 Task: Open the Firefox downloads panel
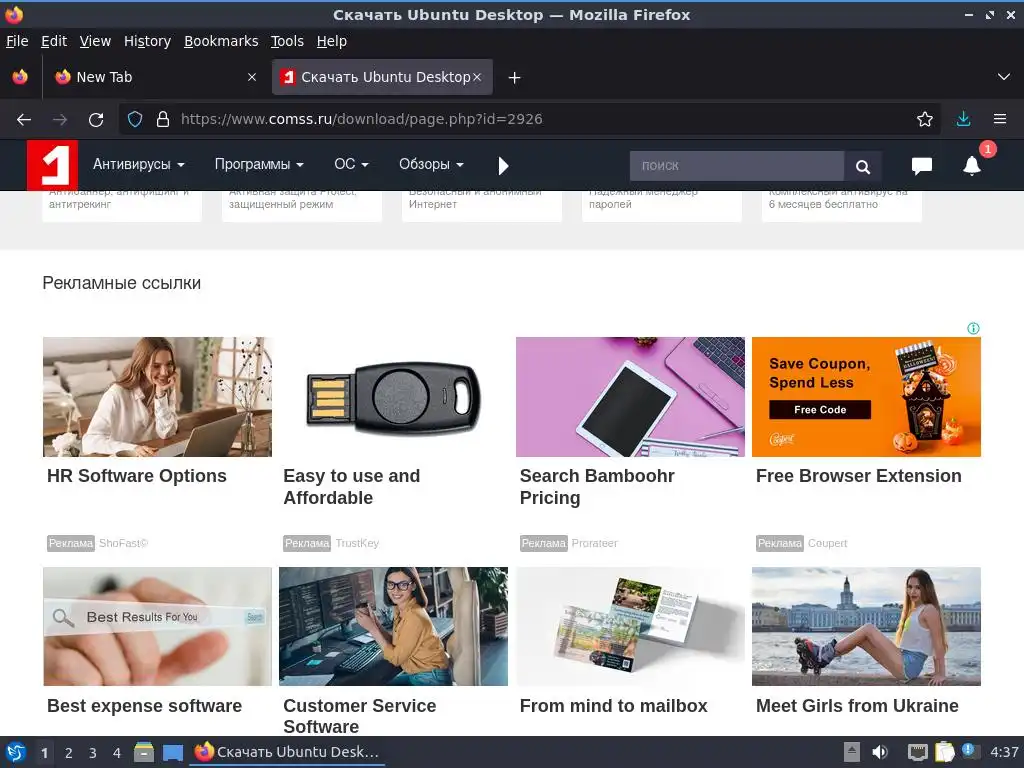[x=963, y=119]
